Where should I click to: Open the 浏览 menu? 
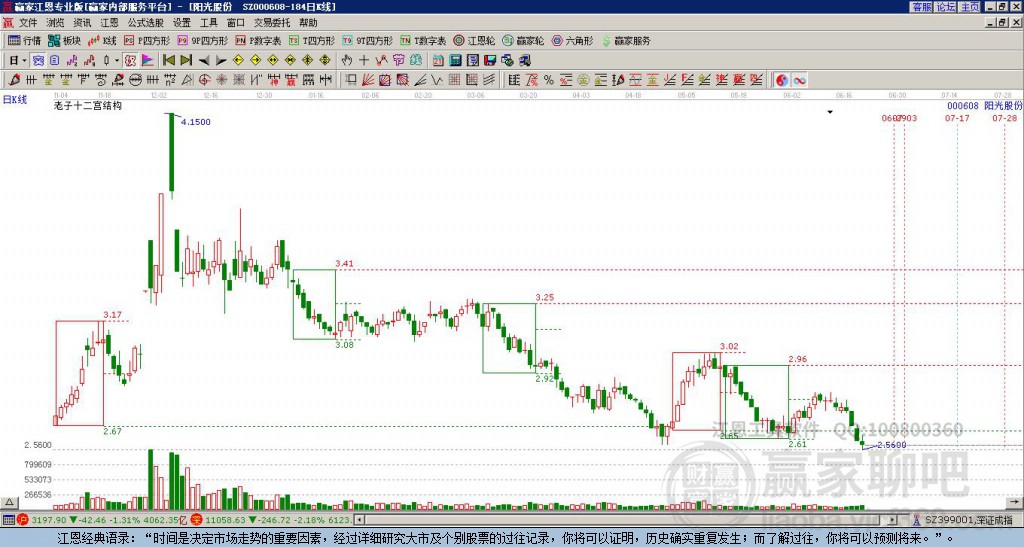coord(55,23)
